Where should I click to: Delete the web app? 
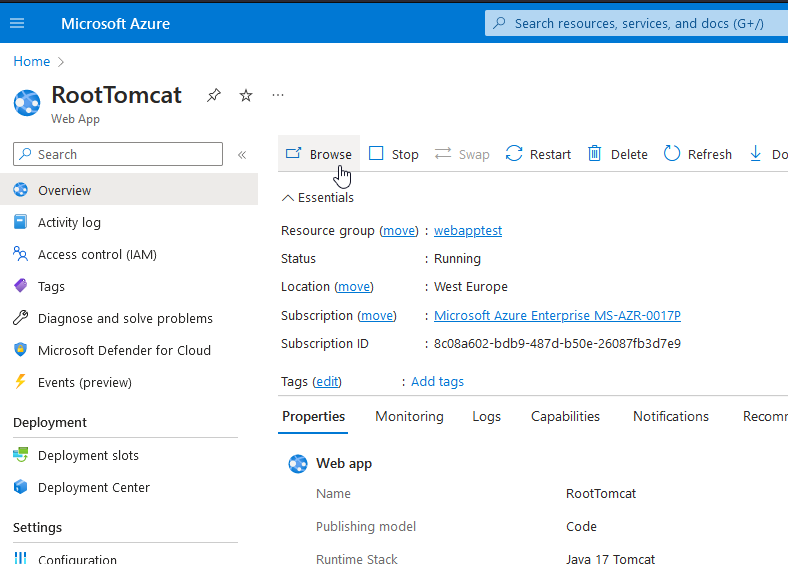click(x=618, y=154)
